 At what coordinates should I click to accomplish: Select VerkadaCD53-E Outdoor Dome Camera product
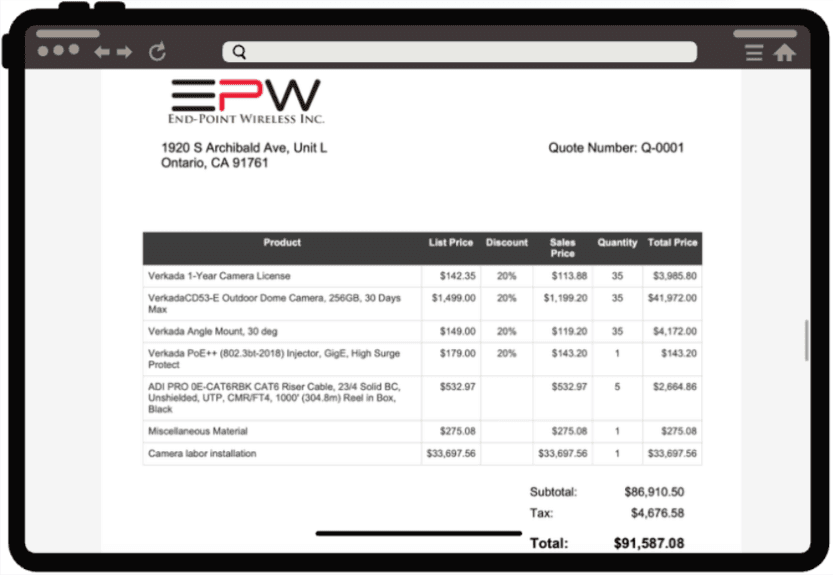(x=274, y=303)
